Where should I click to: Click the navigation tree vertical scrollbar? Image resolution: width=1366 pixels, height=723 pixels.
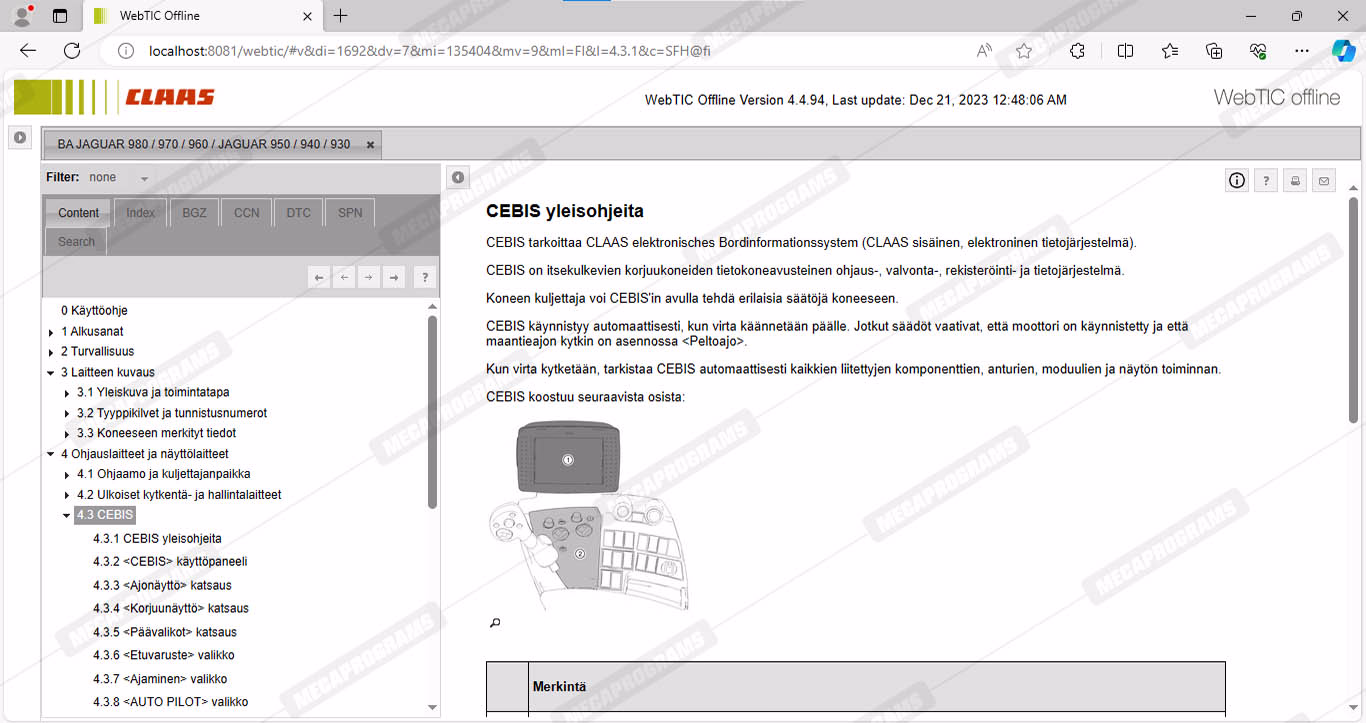click(432, 412)
